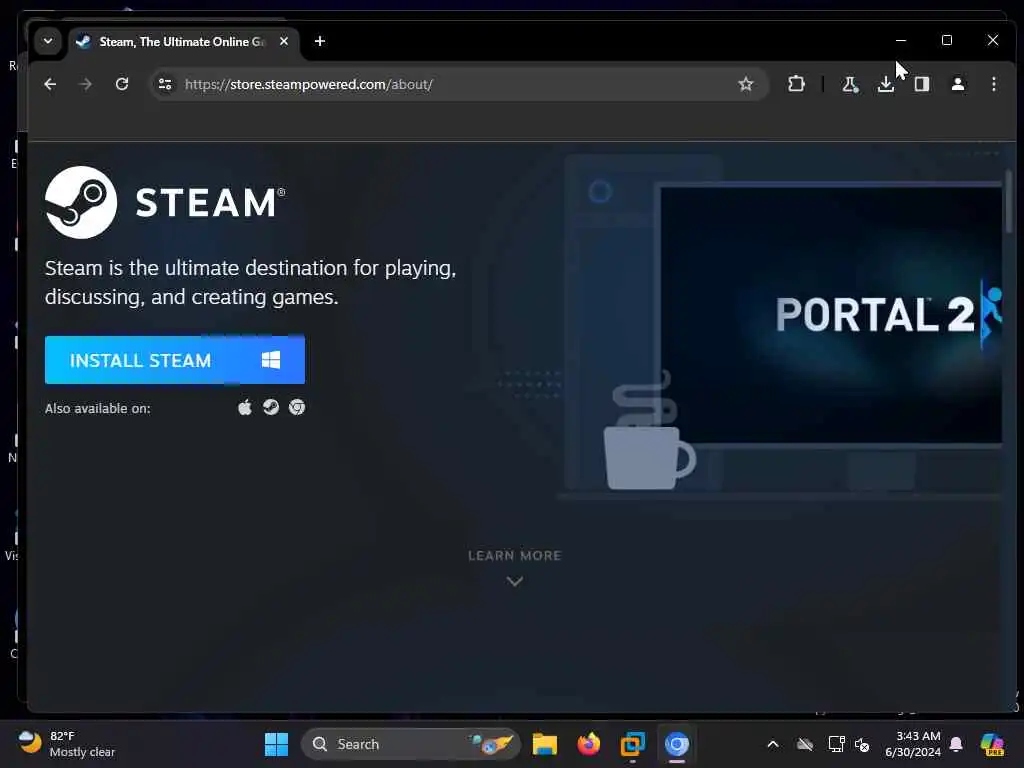Open the Extensions puzzle icon
This screenshot has height=768, width=1024.
(796, 84)
